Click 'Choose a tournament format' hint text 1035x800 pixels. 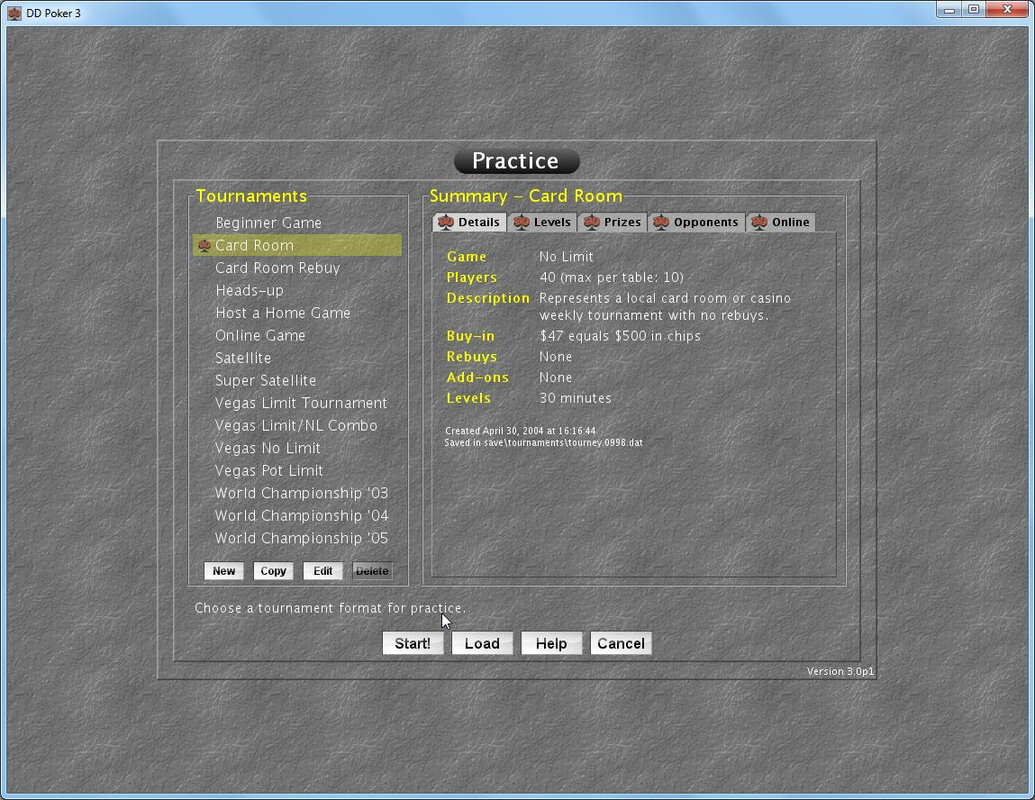coord(330,608)
